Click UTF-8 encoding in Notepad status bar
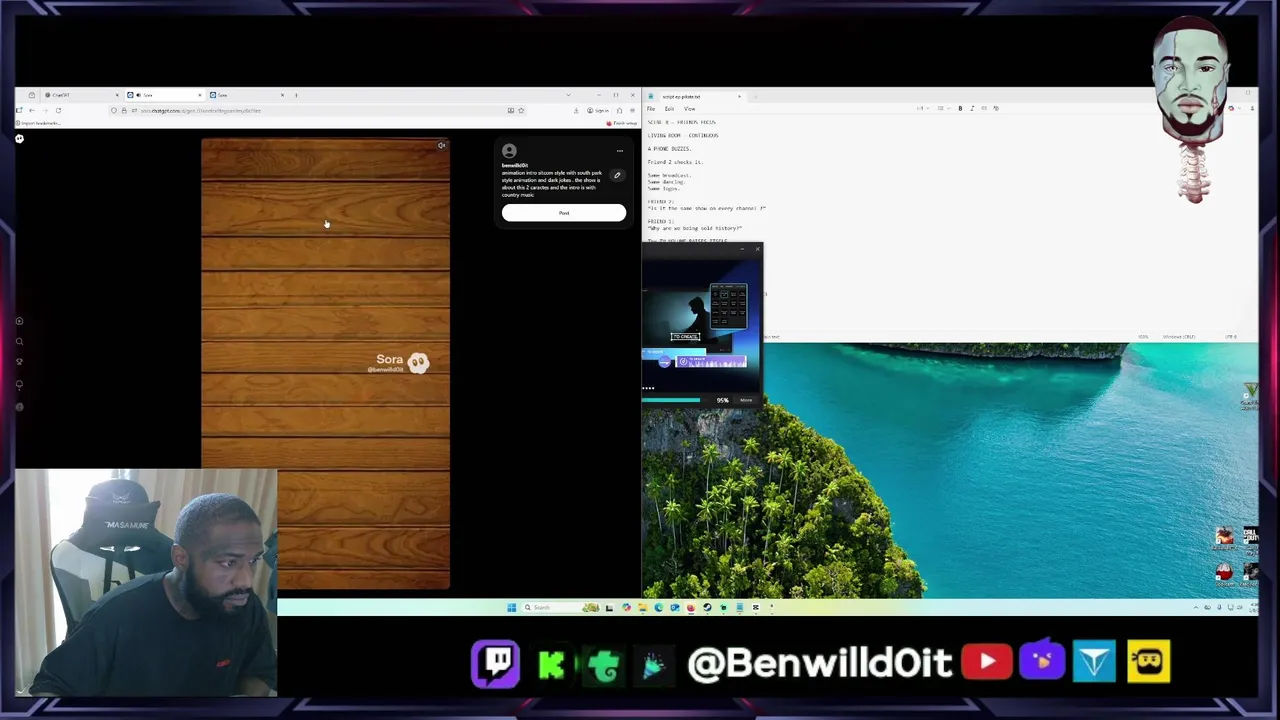1280x720 pixels. coord(1230,337)
